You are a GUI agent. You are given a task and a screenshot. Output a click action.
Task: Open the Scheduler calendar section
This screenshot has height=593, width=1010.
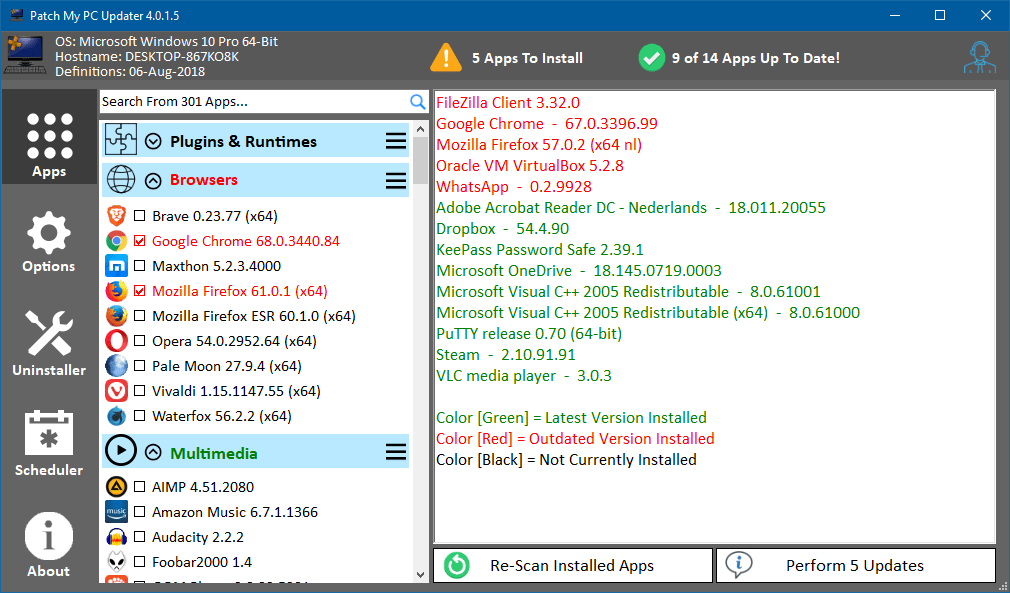(x=49, y=443)
